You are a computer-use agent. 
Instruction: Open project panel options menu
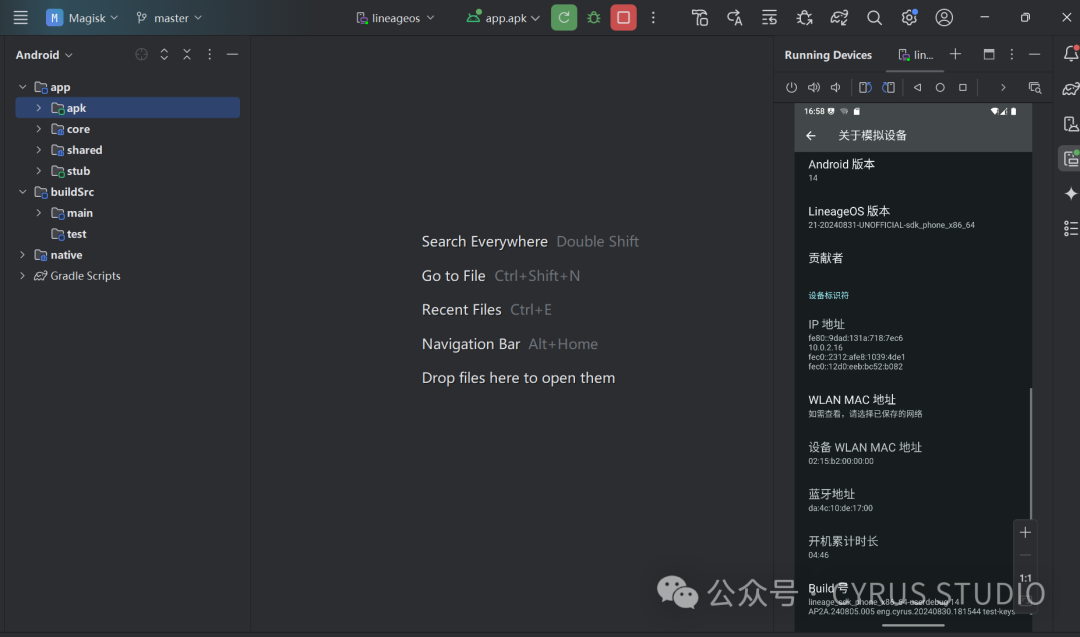pyautogui.click(x=209, y=54)
